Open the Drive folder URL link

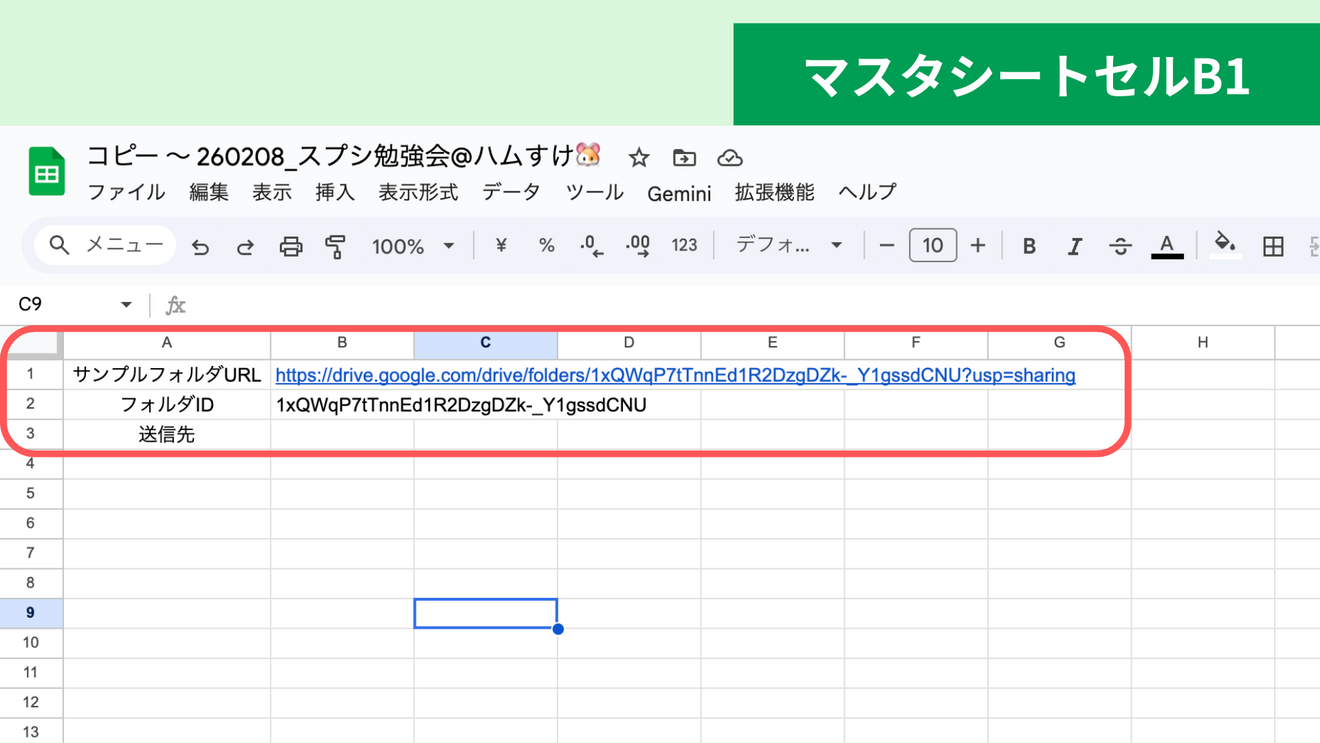pyautogui.click(x=675, y=375)
